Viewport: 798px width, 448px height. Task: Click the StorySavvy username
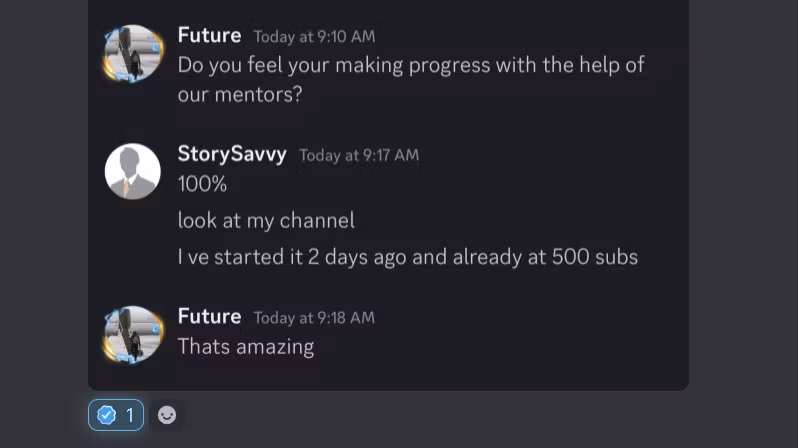tap(232, 154)
